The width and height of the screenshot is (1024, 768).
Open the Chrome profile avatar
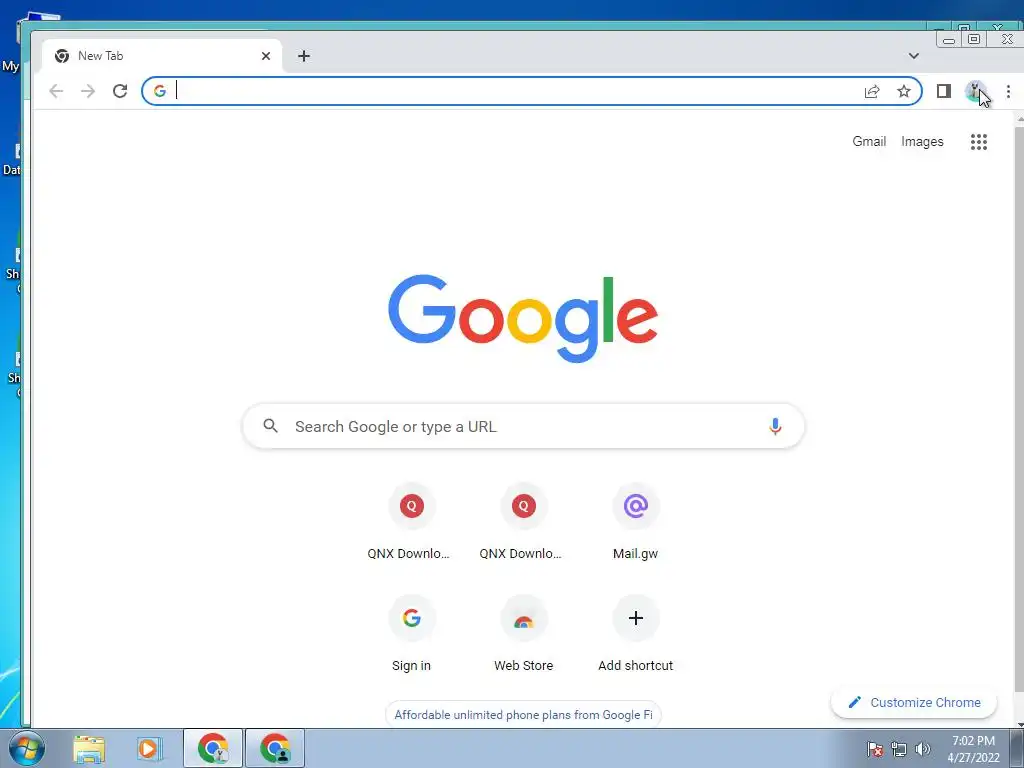975,91
